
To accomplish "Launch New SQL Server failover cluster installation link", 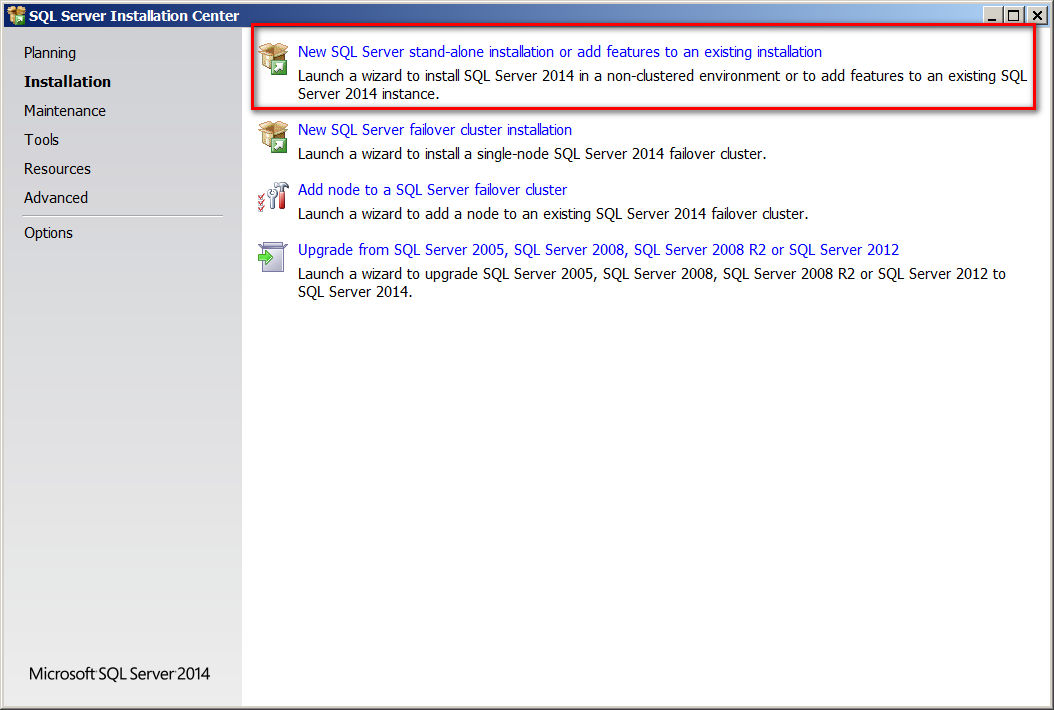I will coord(434,130).
